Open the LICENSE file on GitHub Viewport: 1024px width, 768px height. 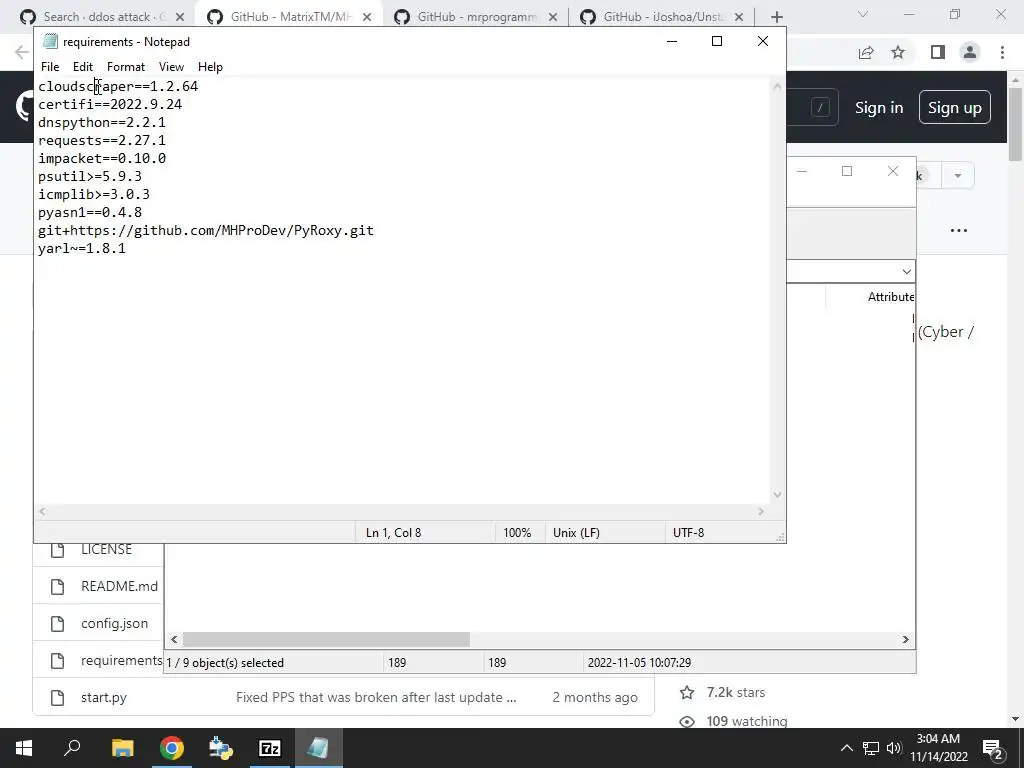click(106, 550)
